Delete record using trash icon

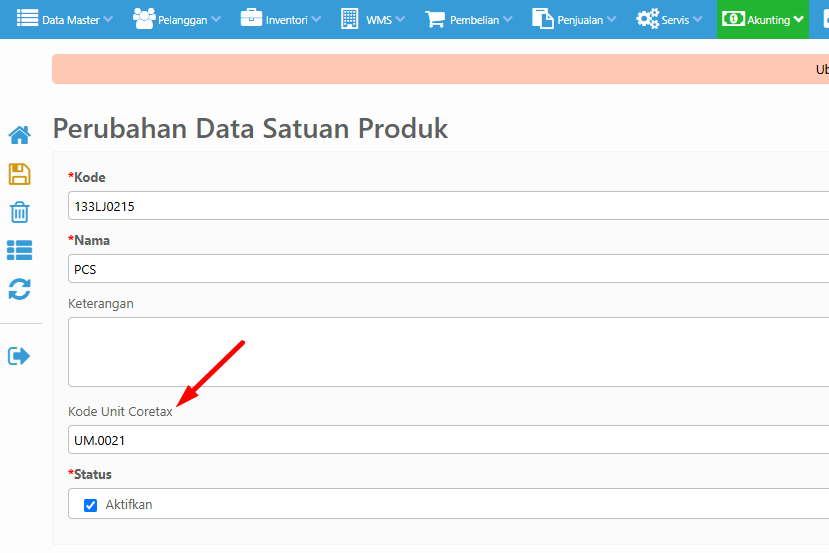[20, 212]
